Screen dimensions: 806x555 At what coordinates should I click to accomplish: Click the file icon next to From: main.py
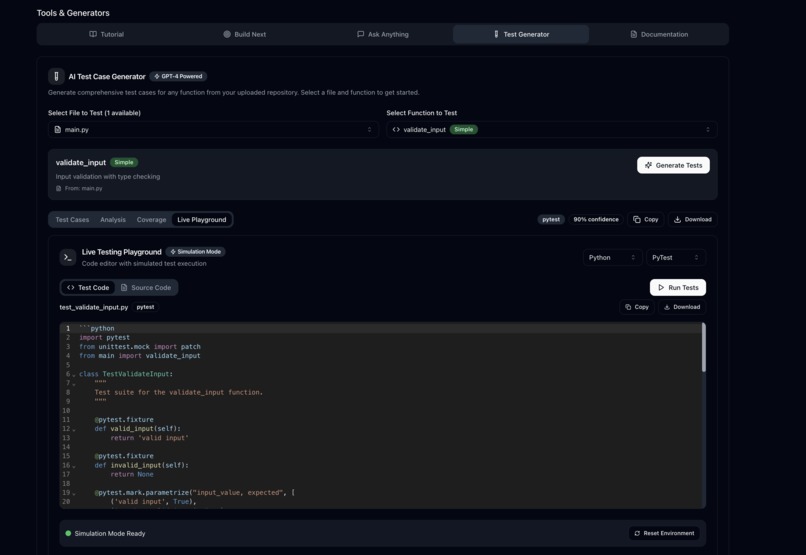click(59, 189)
